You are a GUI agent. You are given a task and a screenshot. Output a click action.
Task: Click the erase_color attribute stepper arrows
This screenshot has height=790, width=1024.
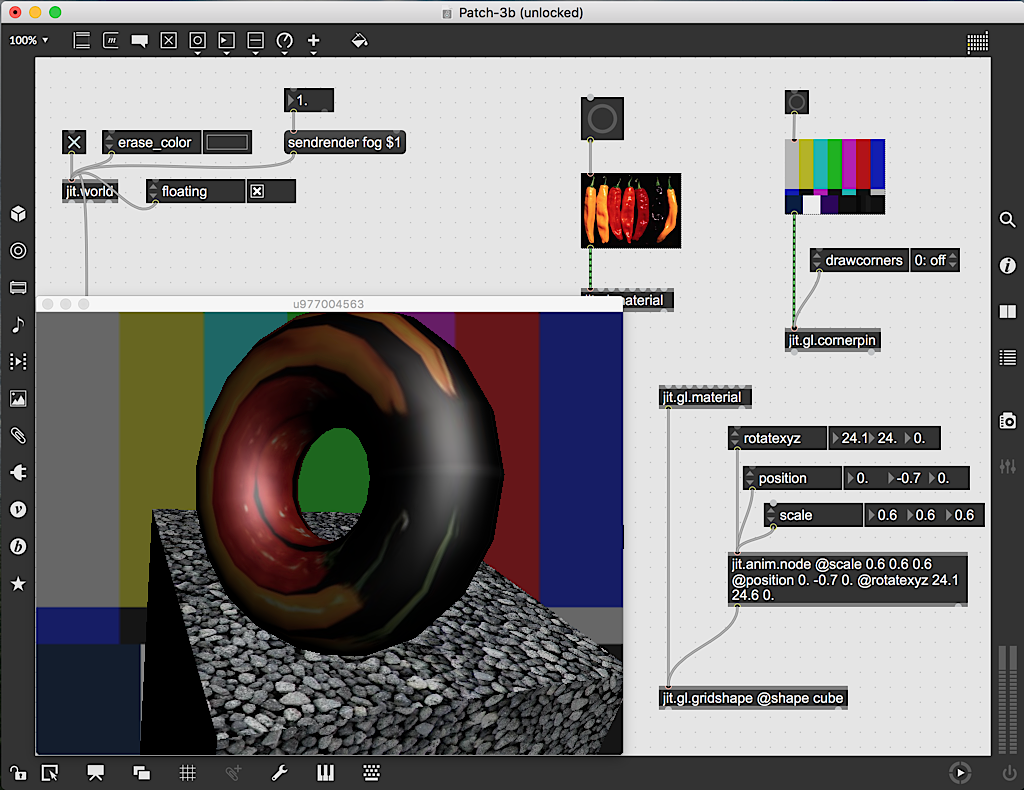coord(109,142)
